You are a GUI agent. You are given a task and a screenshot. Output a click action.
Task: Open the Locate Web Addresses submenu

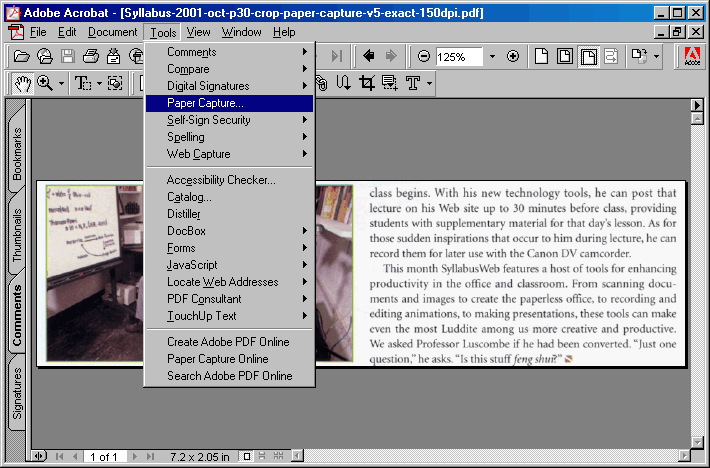pyautogui.click(x=229, y=282)
